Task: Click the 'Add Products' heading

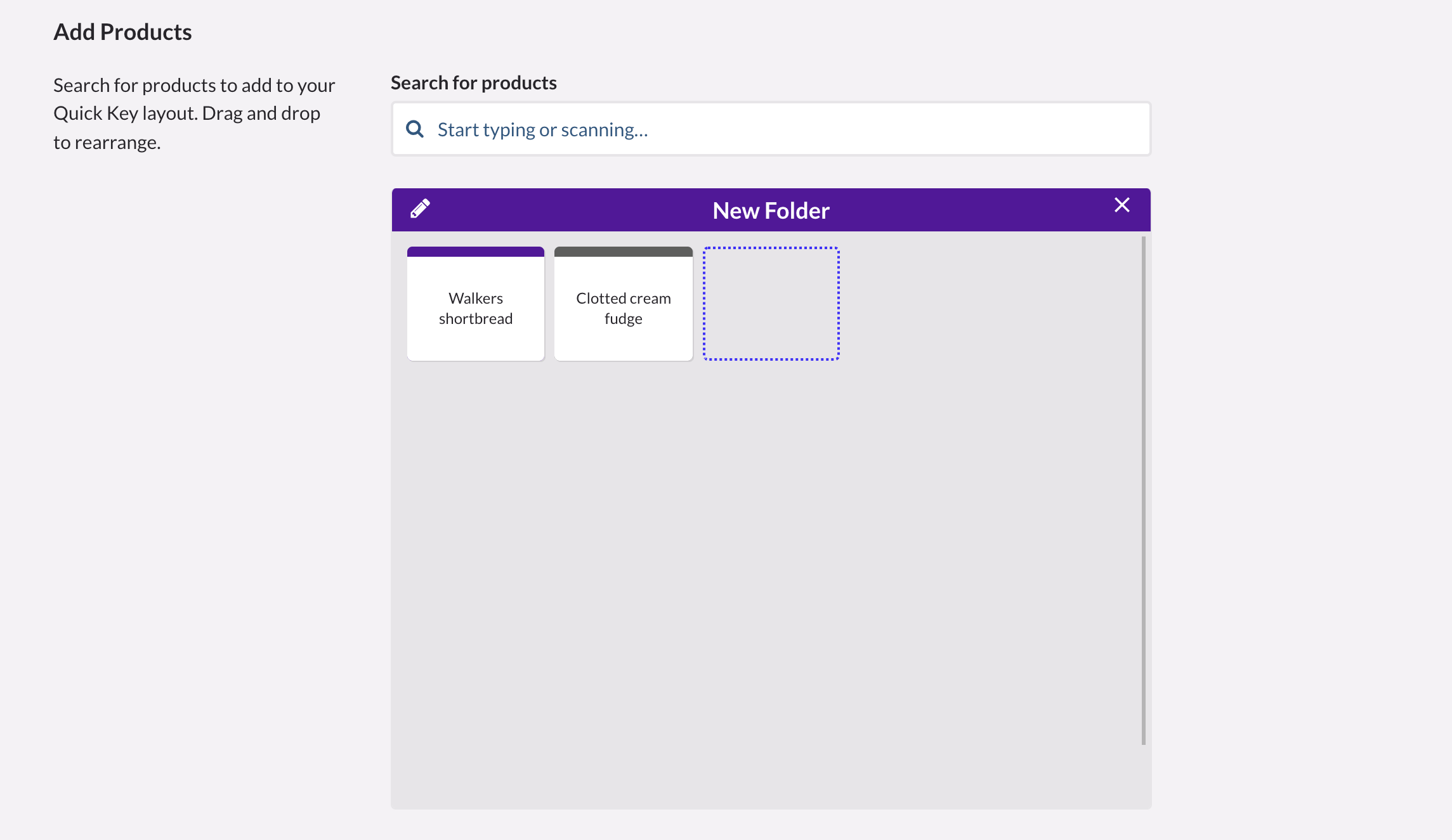Action: click(122, 32)
